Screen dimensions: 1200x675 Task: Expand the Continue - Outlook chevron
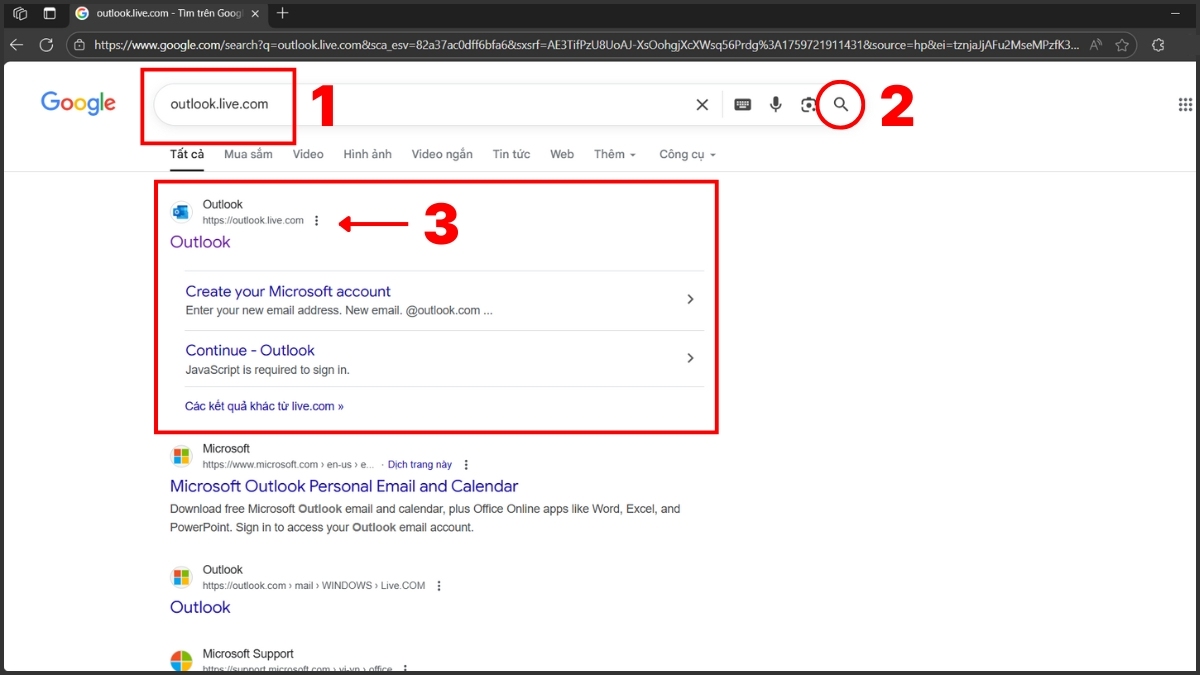[x=690, y=358]
